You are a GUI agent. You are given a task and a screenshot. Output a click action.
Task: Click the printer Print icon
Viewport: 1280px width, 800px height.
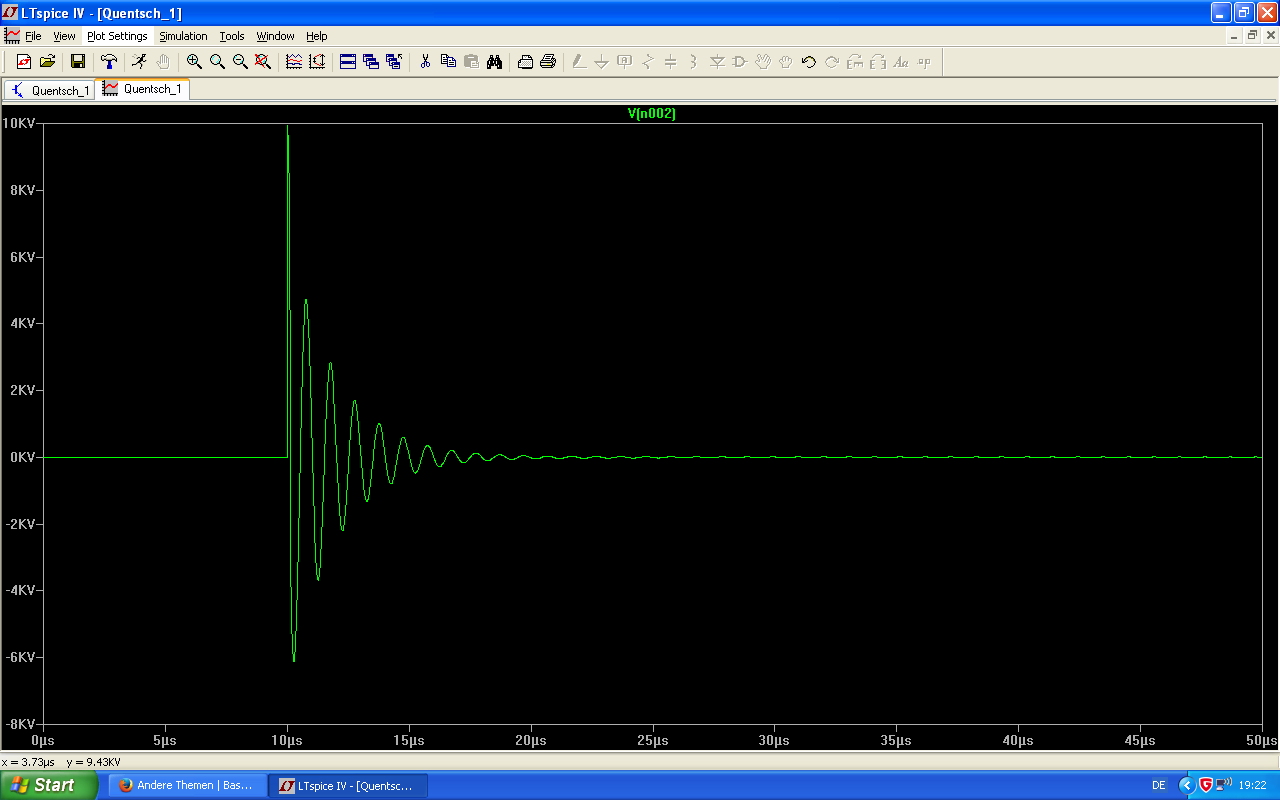click(548, 62)
